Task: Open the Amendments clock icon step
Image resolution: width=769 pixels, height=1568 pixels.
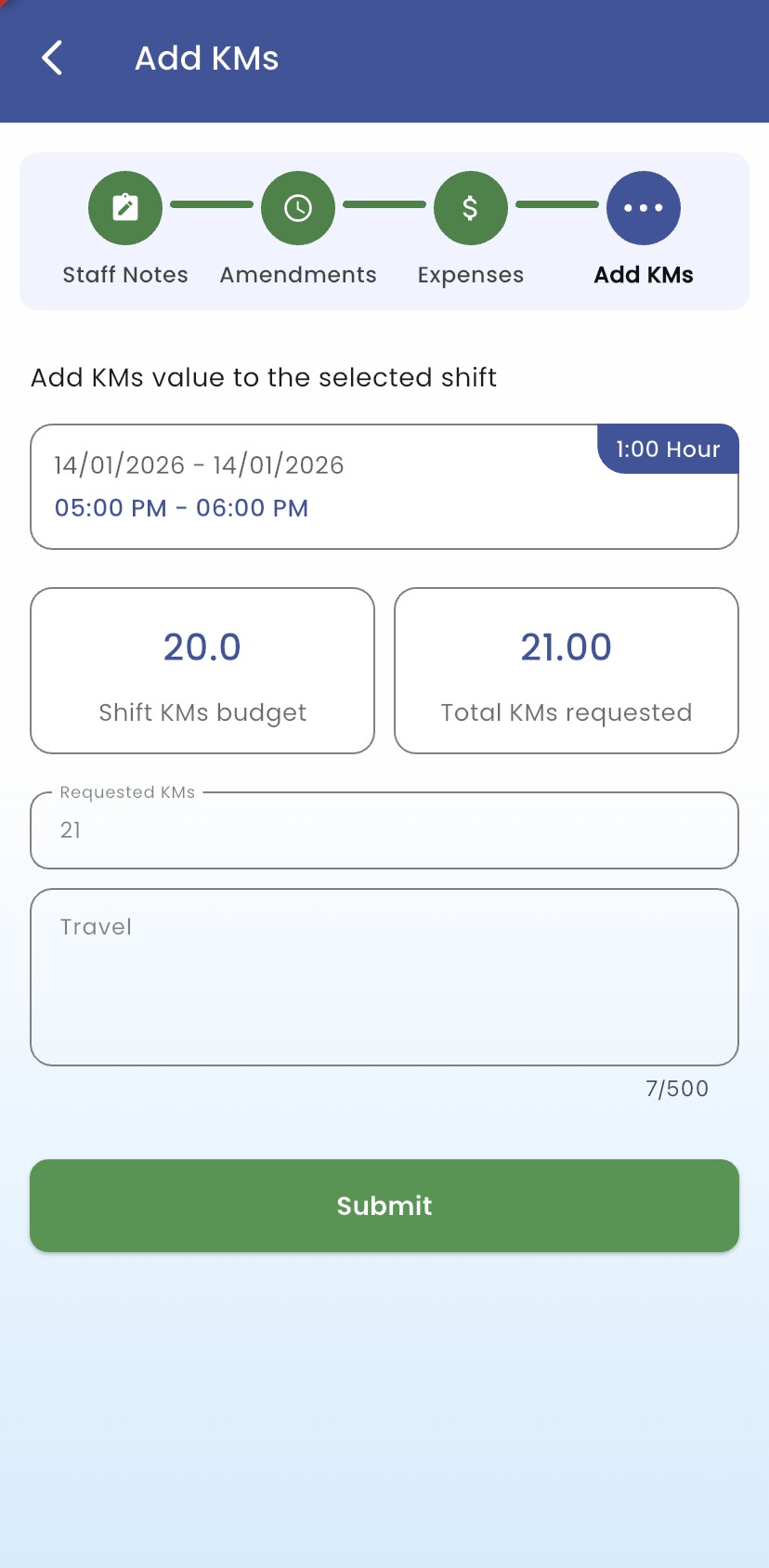Action: [298, 208]
